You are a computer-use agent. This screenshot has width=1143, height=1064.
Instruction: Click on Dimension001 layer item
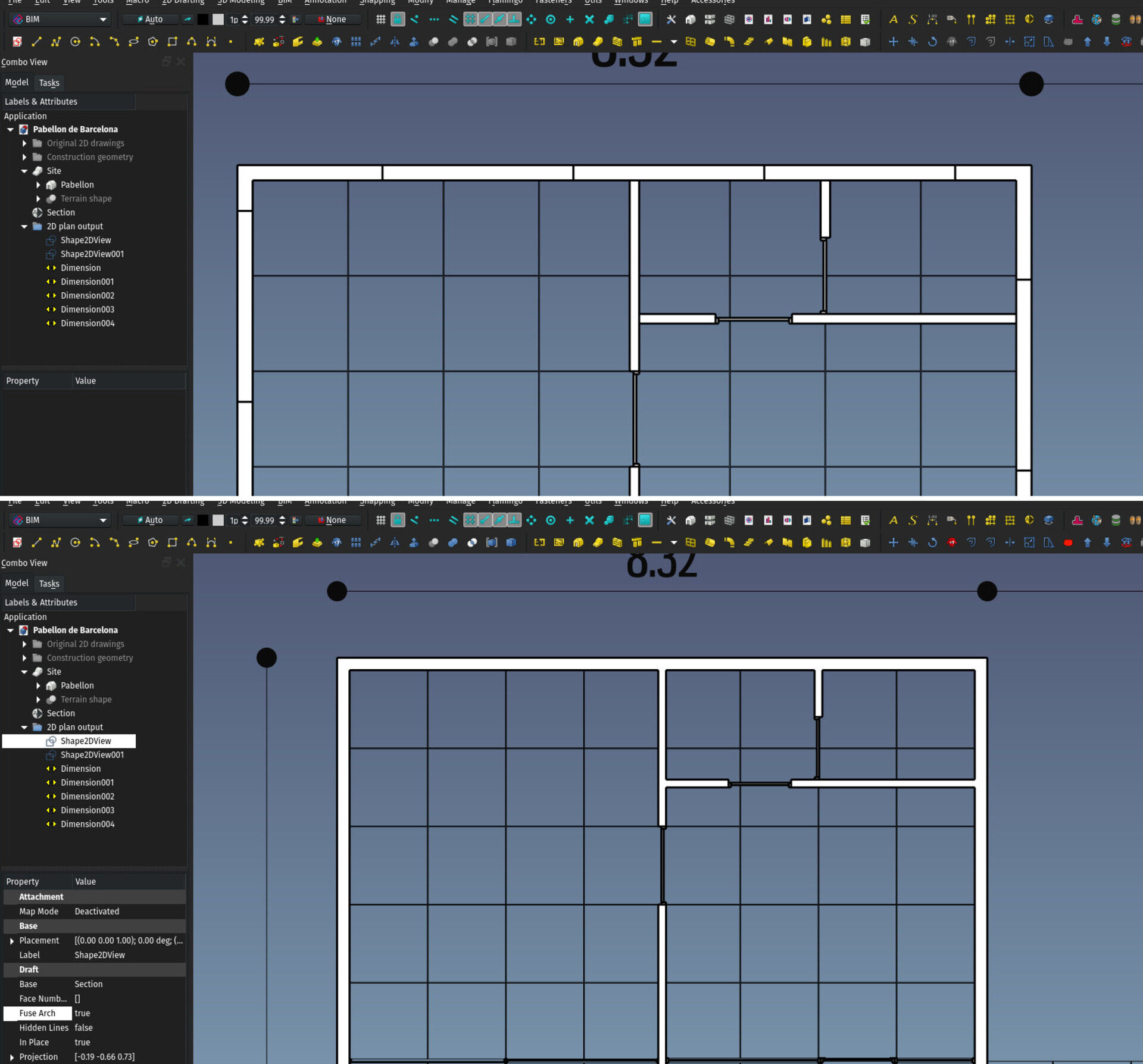(x=87, y=281)
